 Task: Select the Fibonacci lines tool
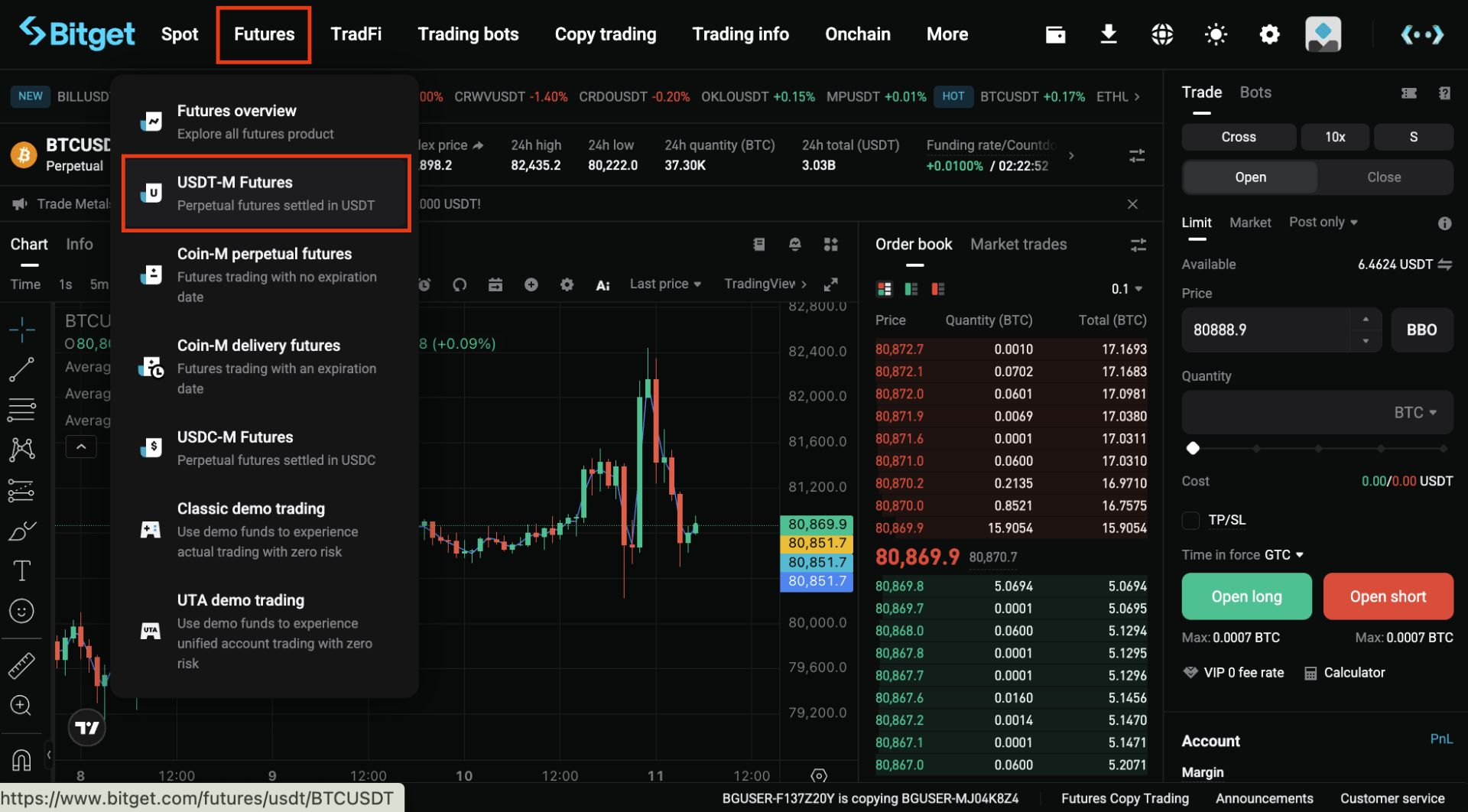(x=22, y=410)
